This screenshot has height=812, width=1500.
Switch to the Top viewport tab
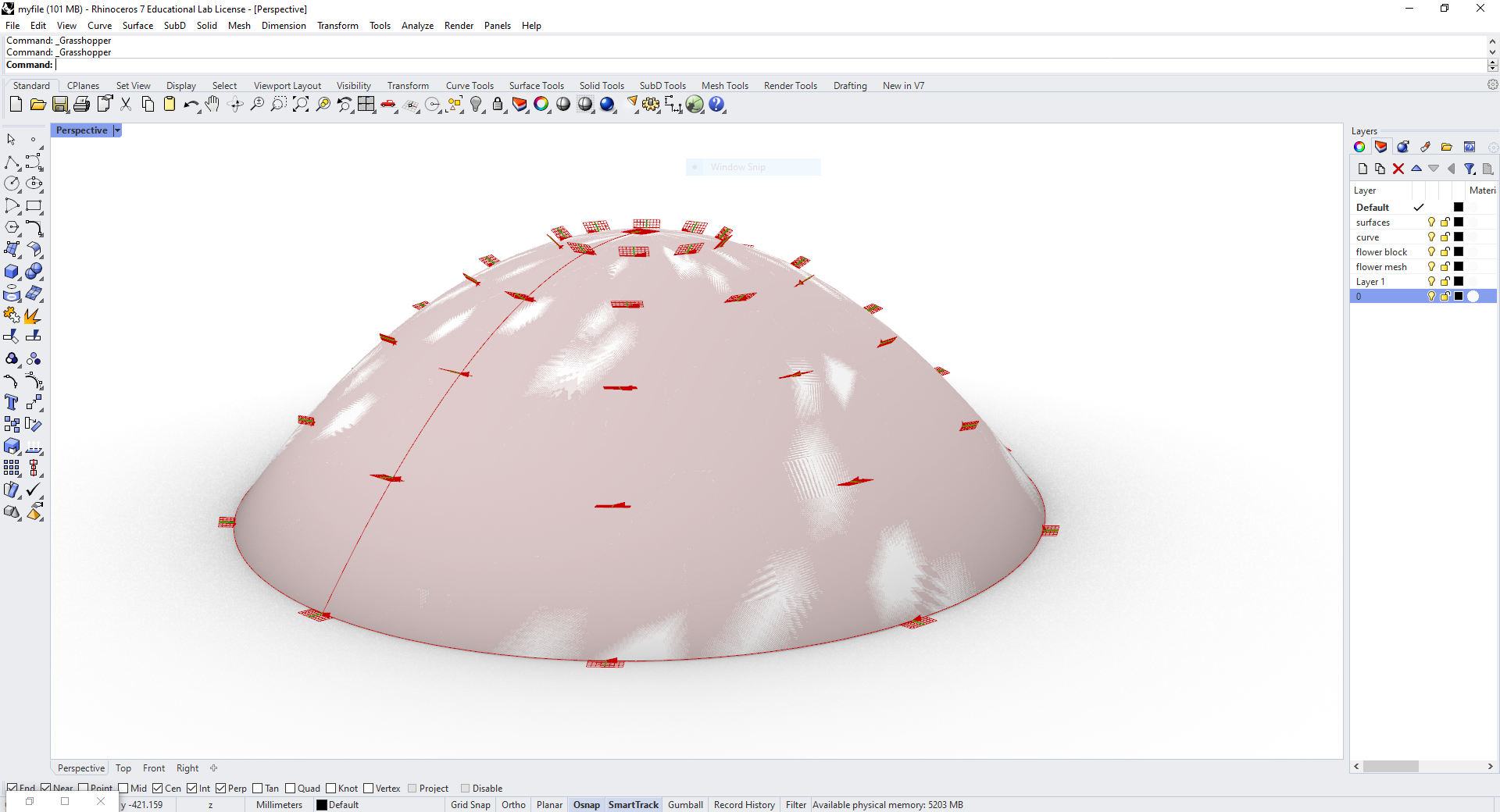[123, 768]
